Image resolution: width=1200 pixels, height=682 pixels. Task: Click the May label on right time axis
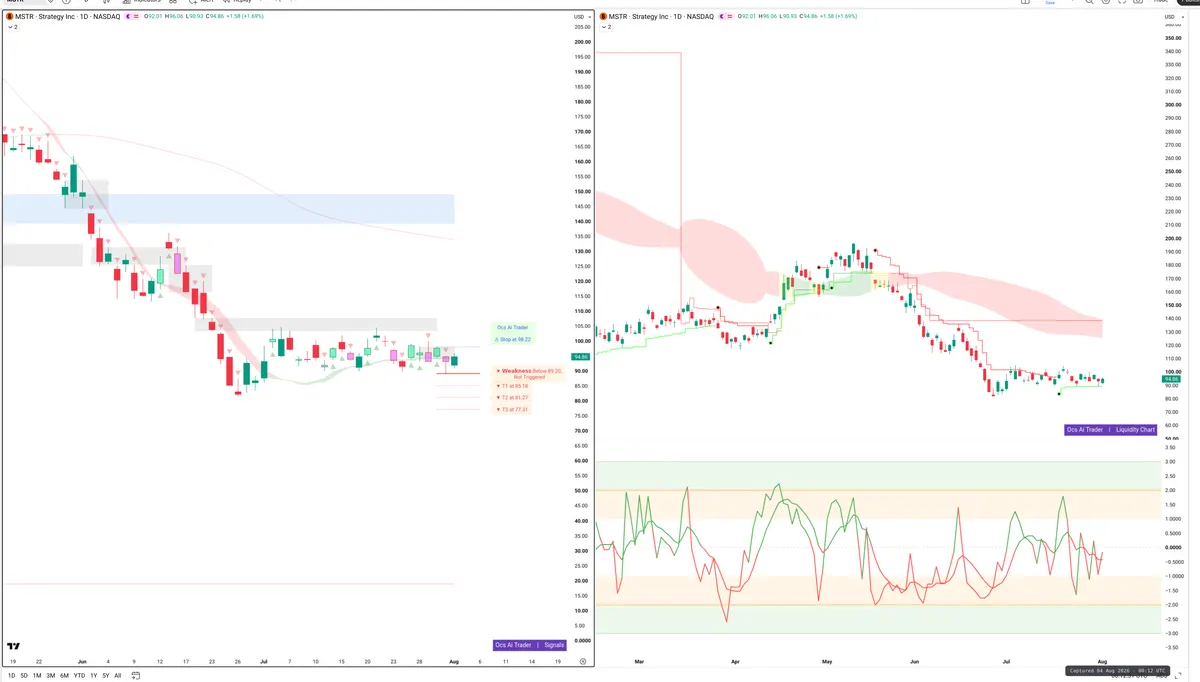coord(827,661)
